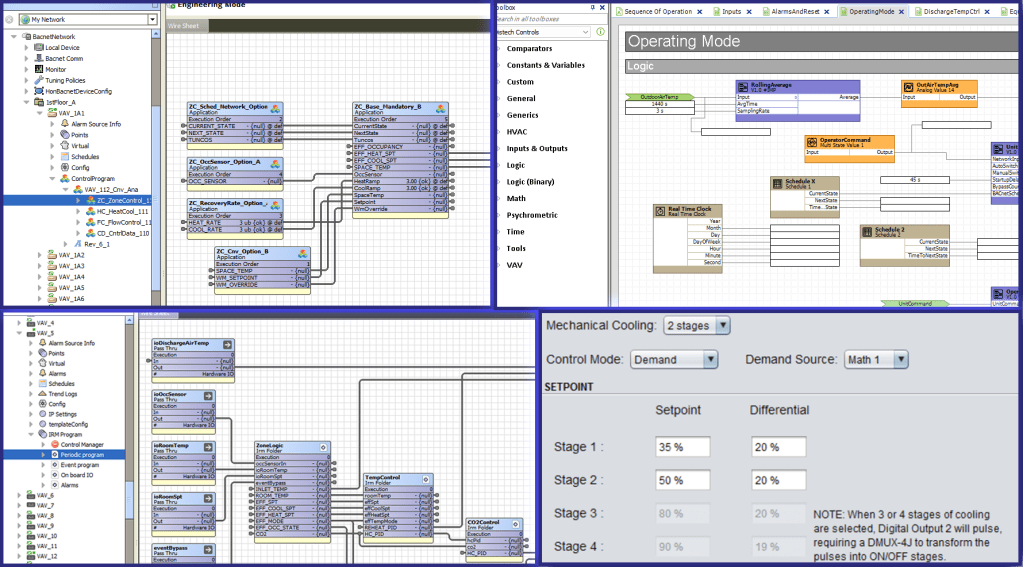Viewport: 1023px width, 567px height.
Task: Click the Schedule X block icon
Action: pyautogui.click(x=777, y=182)
